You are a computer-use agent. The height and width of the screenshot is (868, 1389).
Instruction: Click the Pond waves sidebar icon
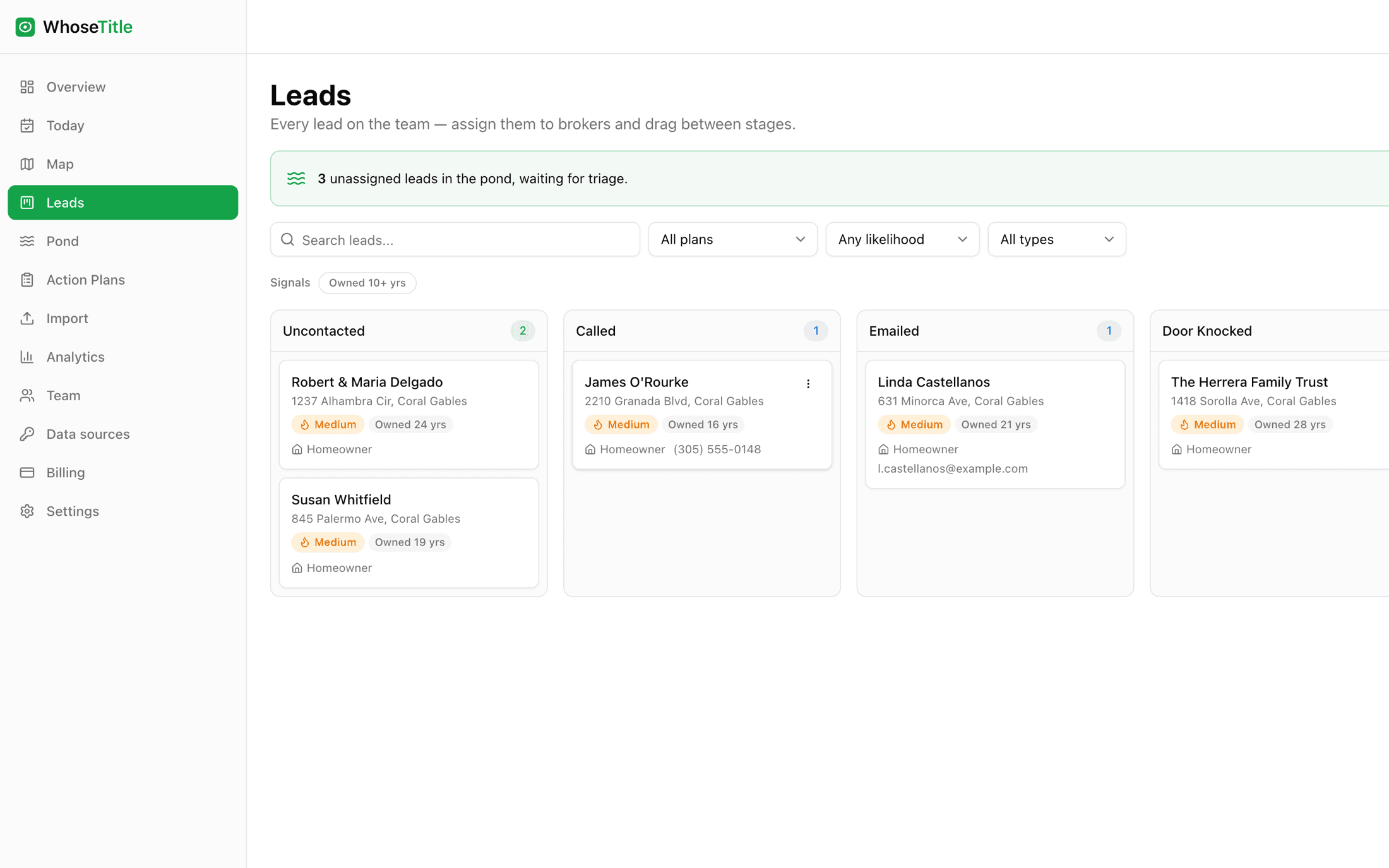point(27,241)
